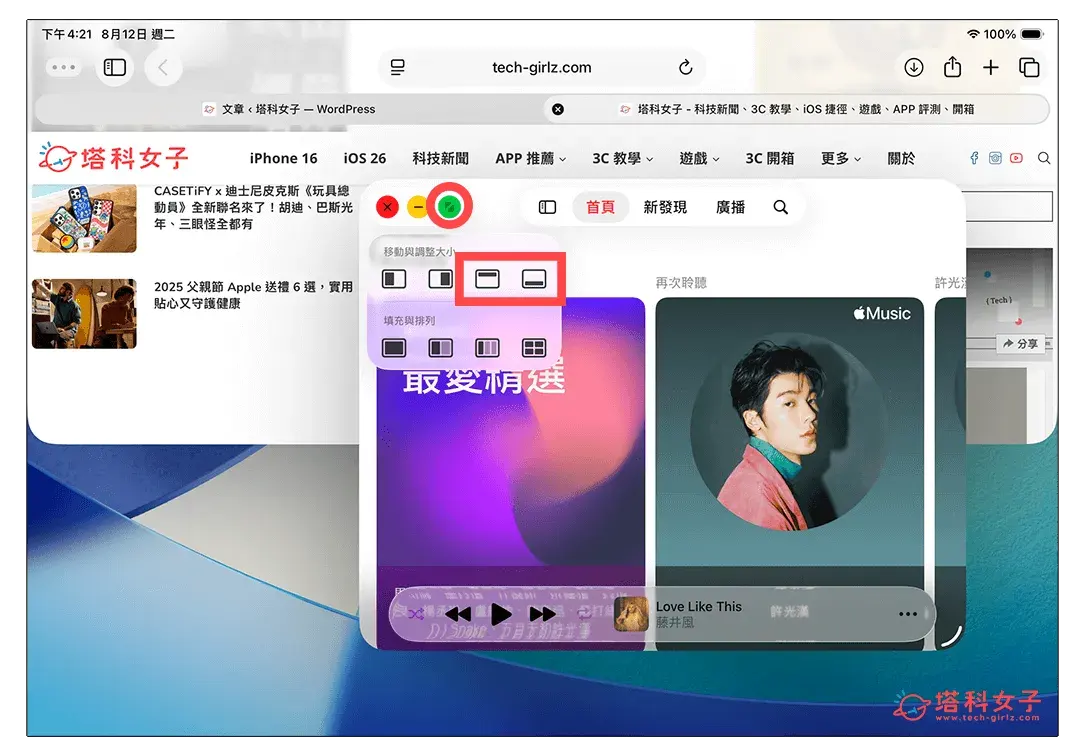Viewport: 1080px width, 756px height.
Task: Check battery 100% status indicator
Action: tap(1013, 34)
